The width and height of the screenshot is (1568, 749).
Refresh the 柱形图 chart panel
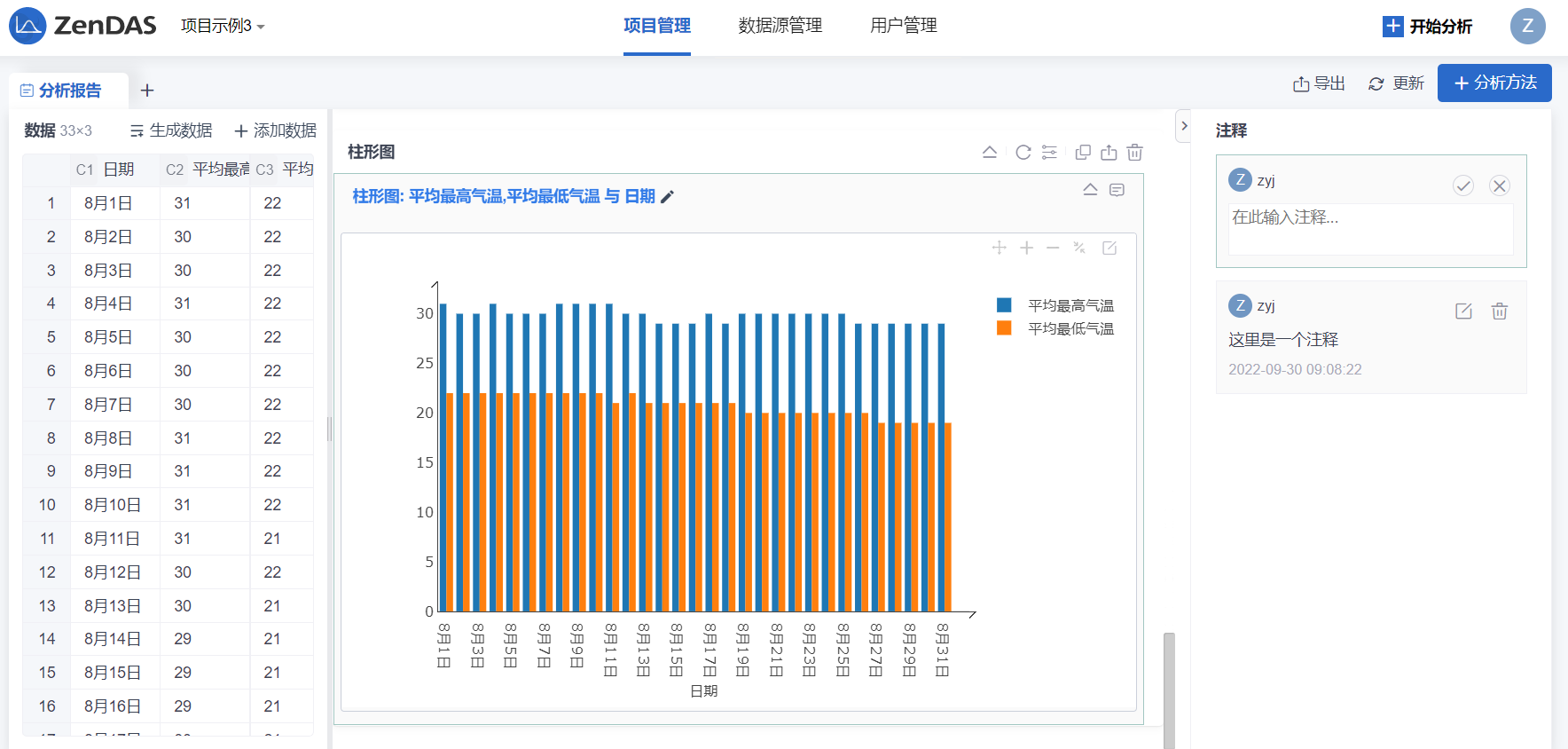point(1023,153)
